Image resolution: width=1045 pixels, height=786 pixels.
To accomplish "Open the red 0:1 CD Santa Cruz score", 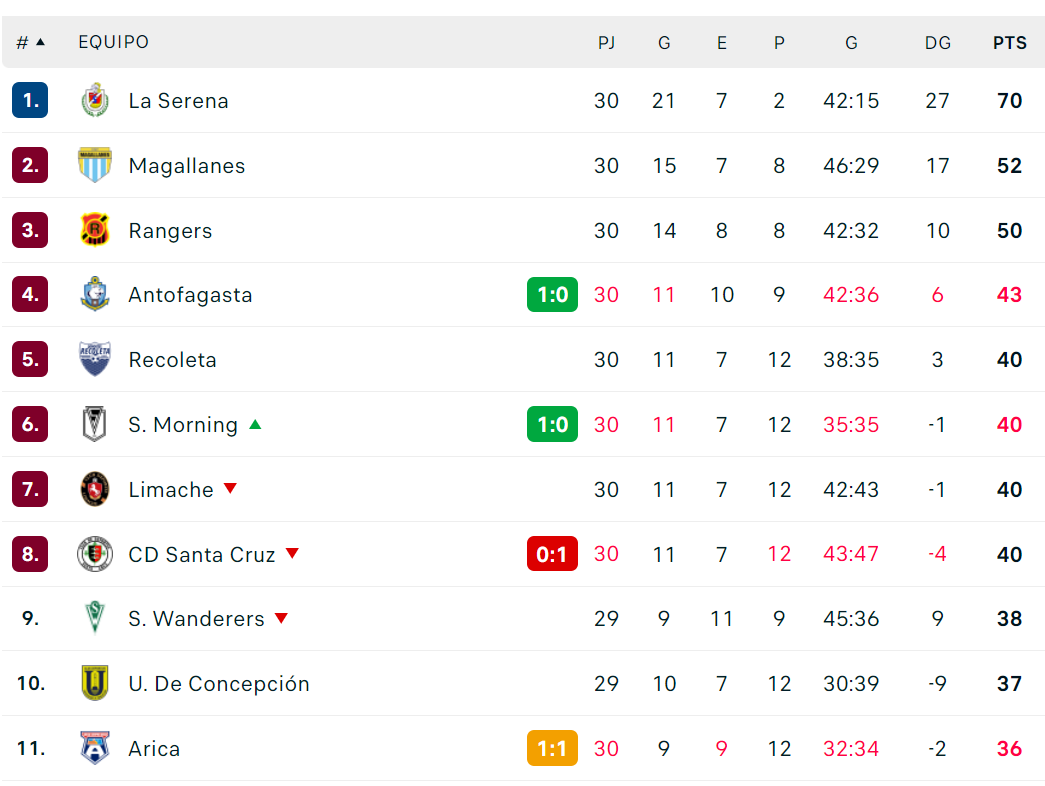I will point(552,554).
